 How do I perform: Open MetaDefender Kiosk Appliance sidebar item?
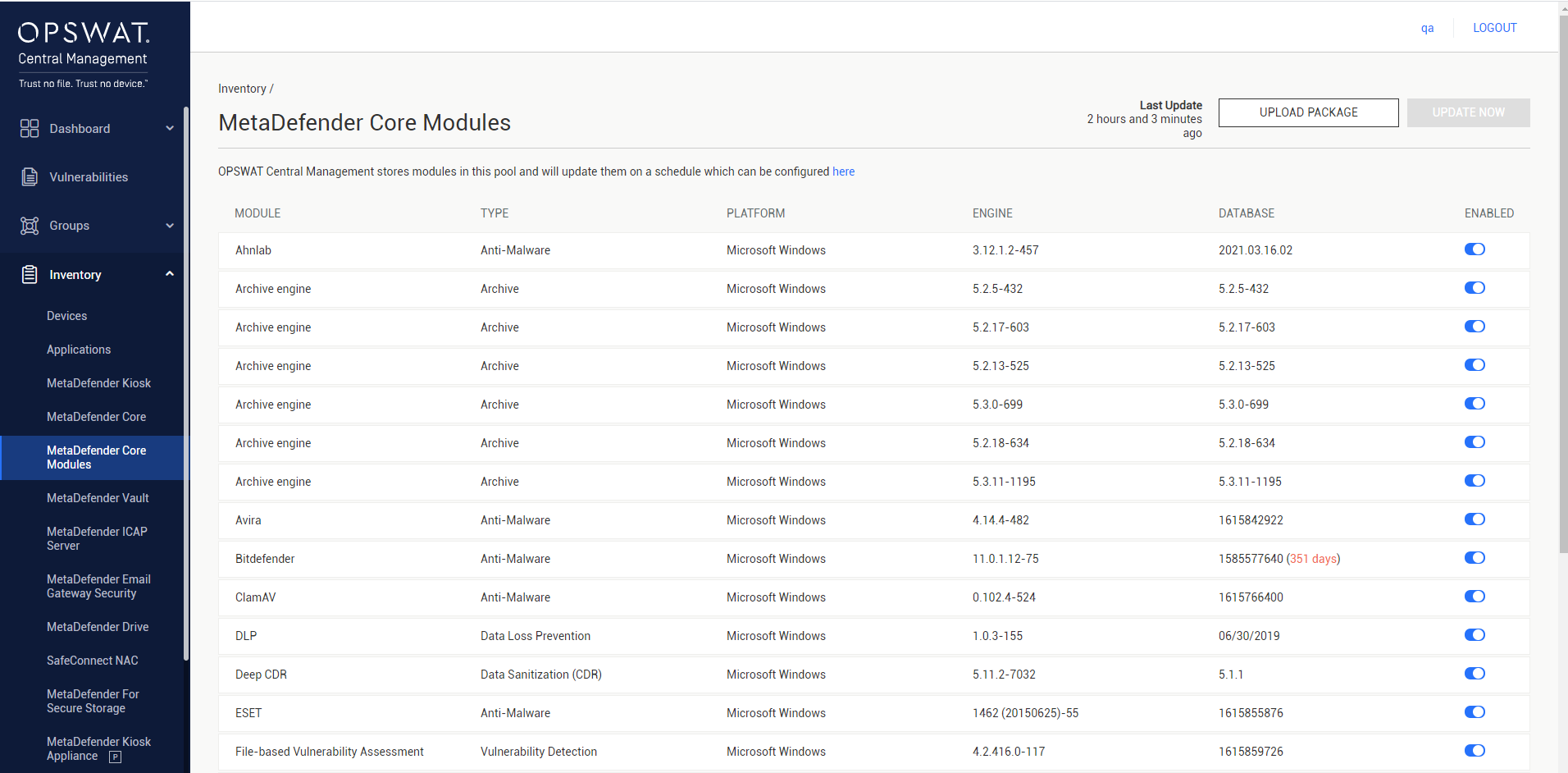click(98, 748)
